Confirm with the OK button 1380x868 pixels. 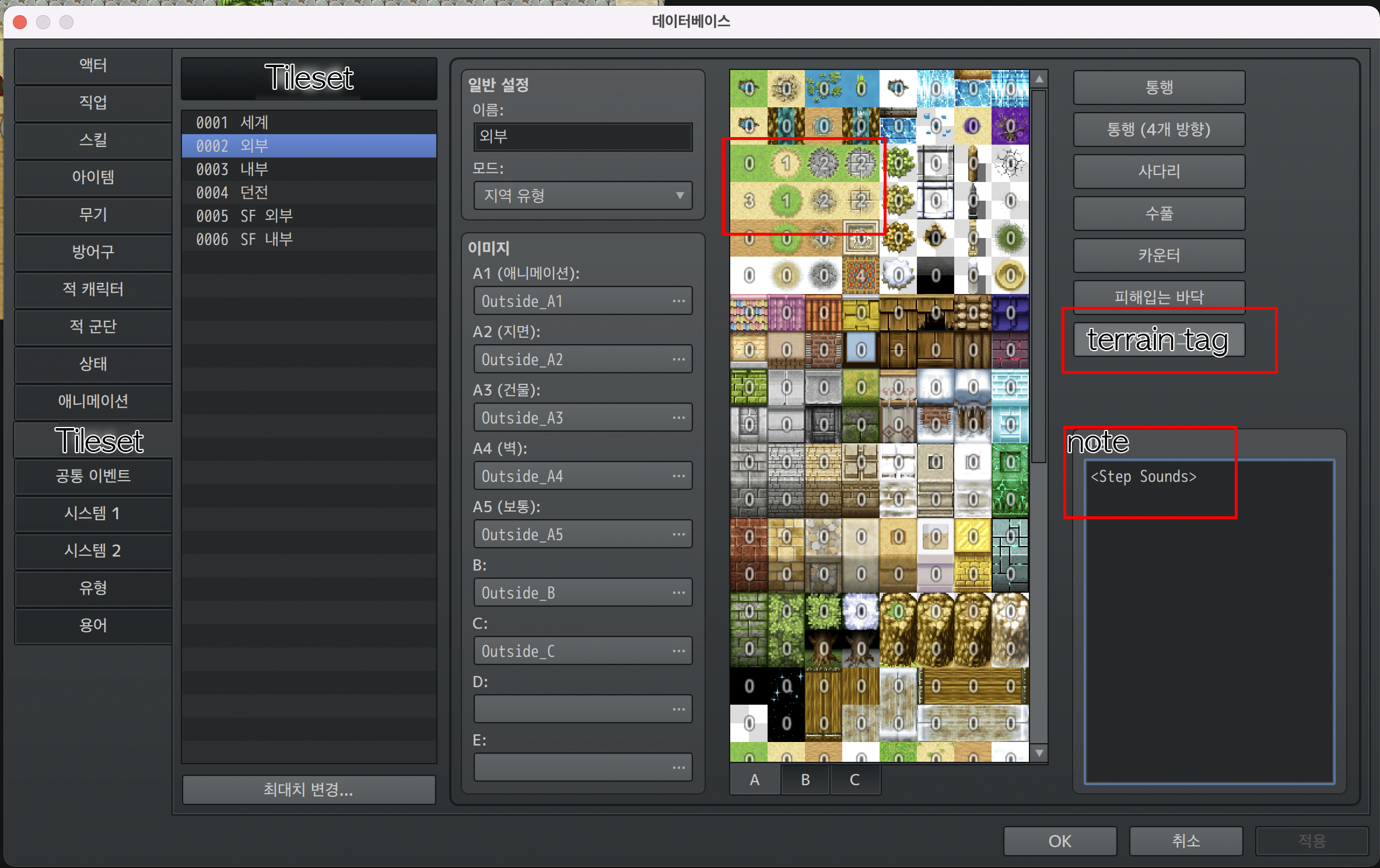coord(1060,841)
